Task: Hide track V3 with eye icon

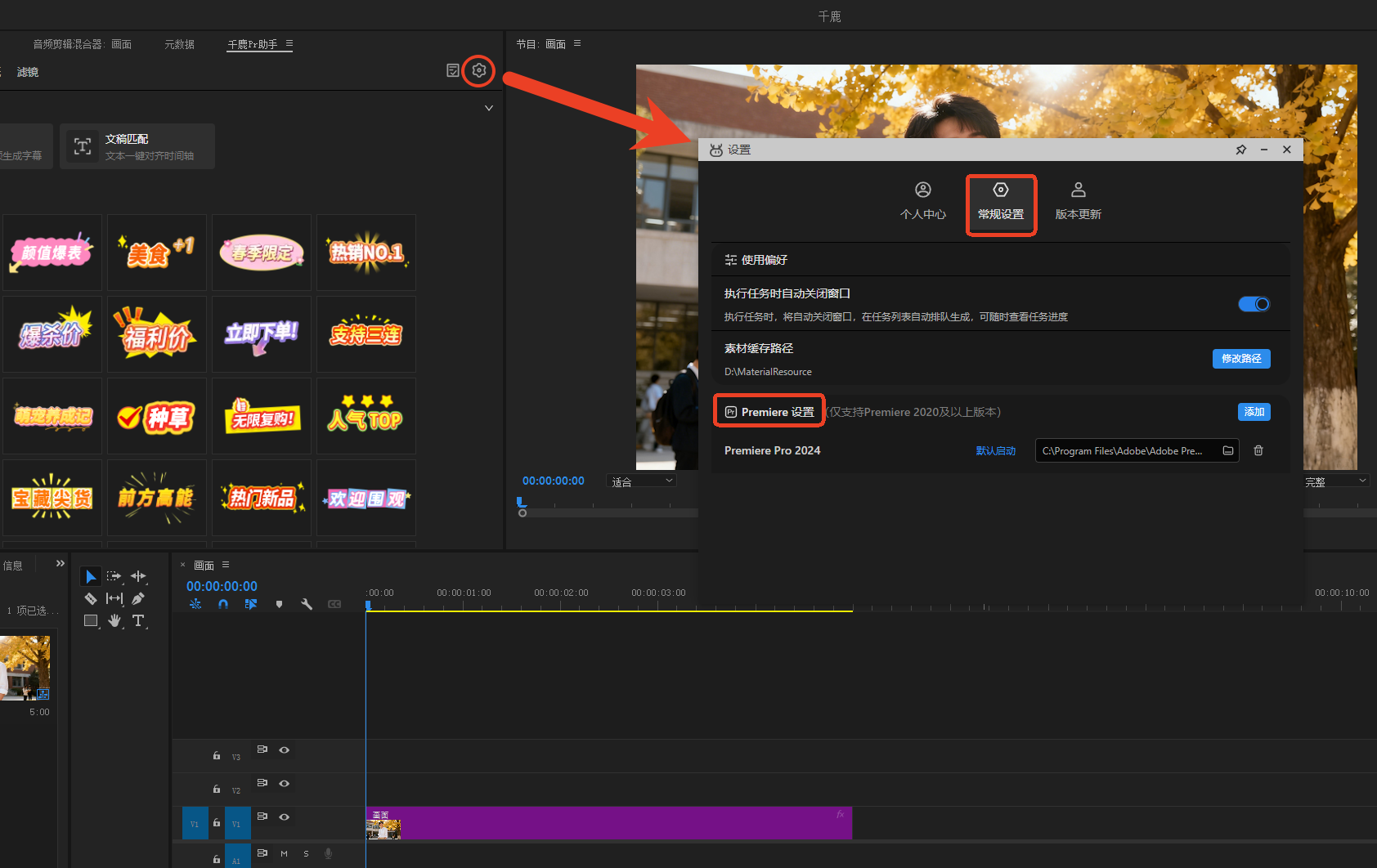Action: tap(285, 749)
